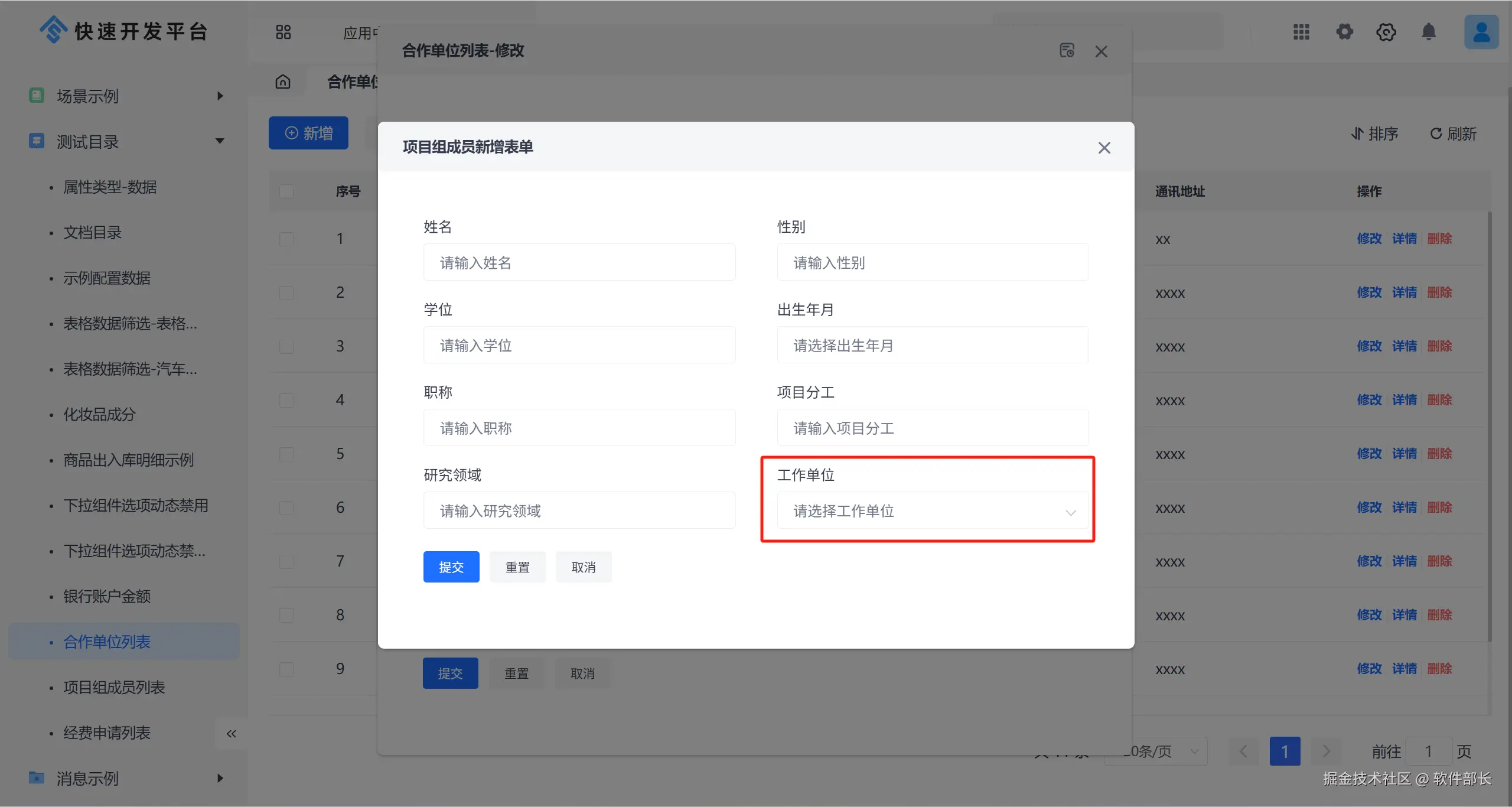Select 经费申请列表 sidebar item
Image resolution: width=1512 pixels, height=807 pixels.
[x=107, y=733]
